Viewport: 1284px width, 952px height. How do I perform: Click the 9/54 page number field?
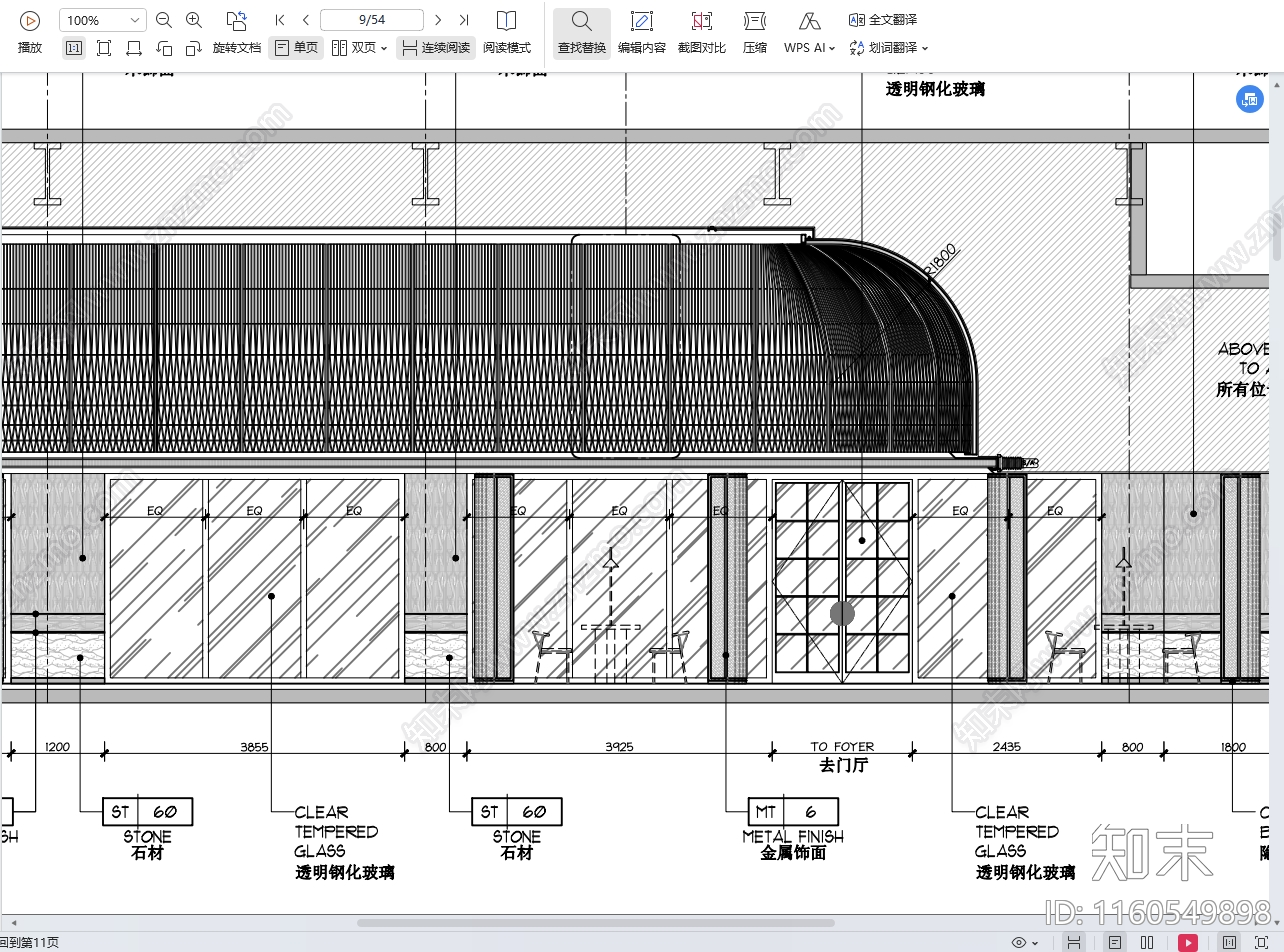coord(372,20)
